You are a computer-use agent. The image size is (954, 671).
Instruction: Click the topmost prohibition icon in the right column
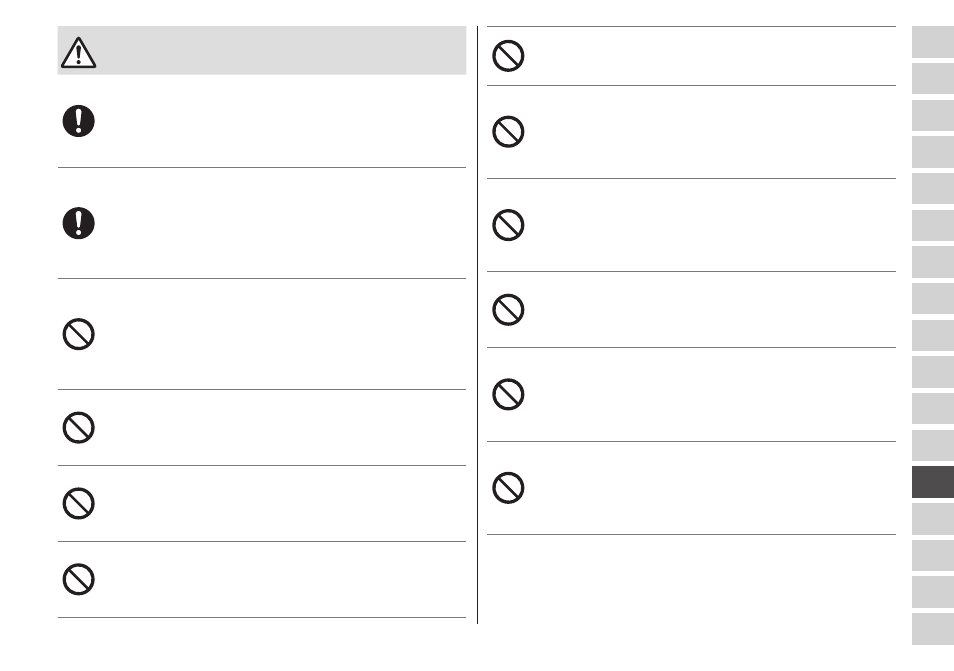508,56
